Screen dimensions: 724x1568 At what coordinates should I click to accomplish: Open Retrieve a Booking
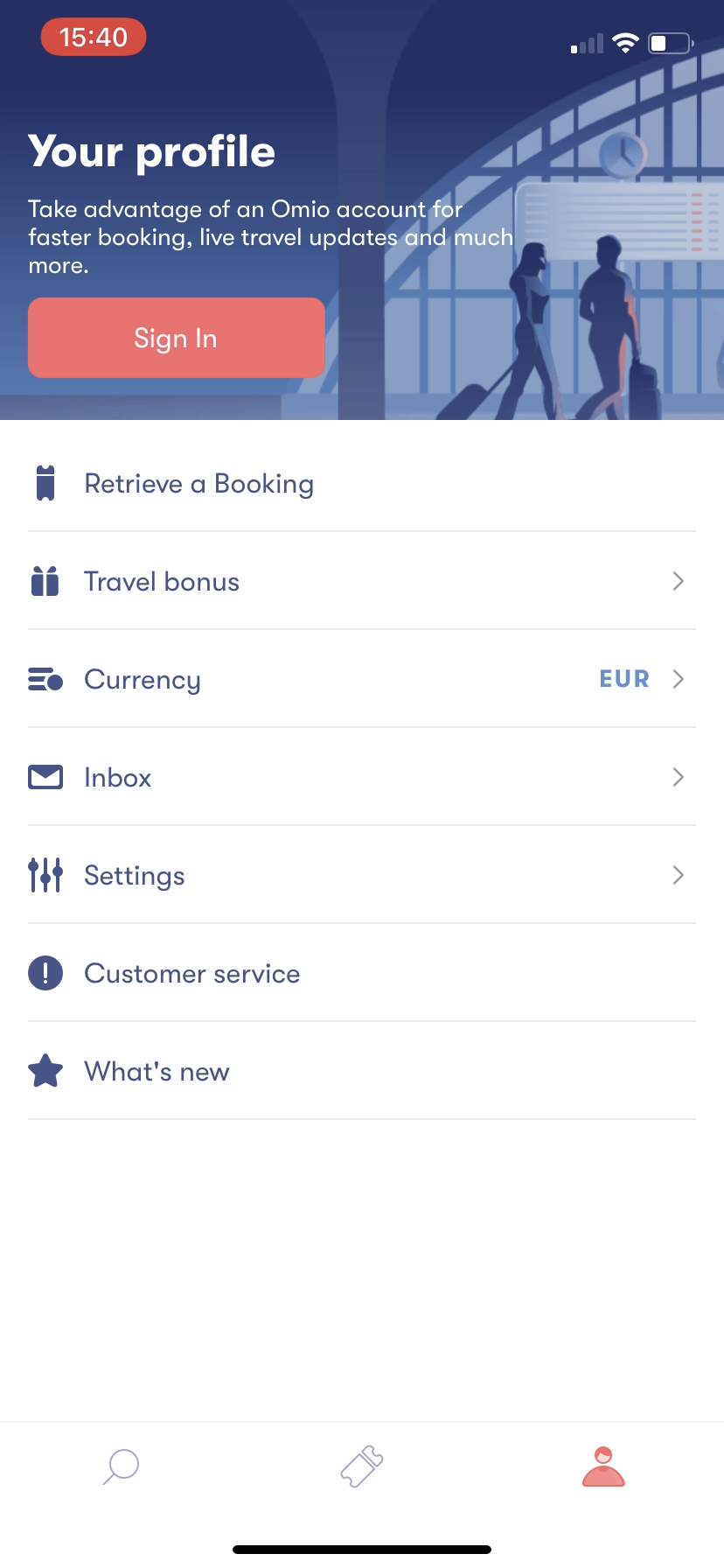click(x=199, y=484)
